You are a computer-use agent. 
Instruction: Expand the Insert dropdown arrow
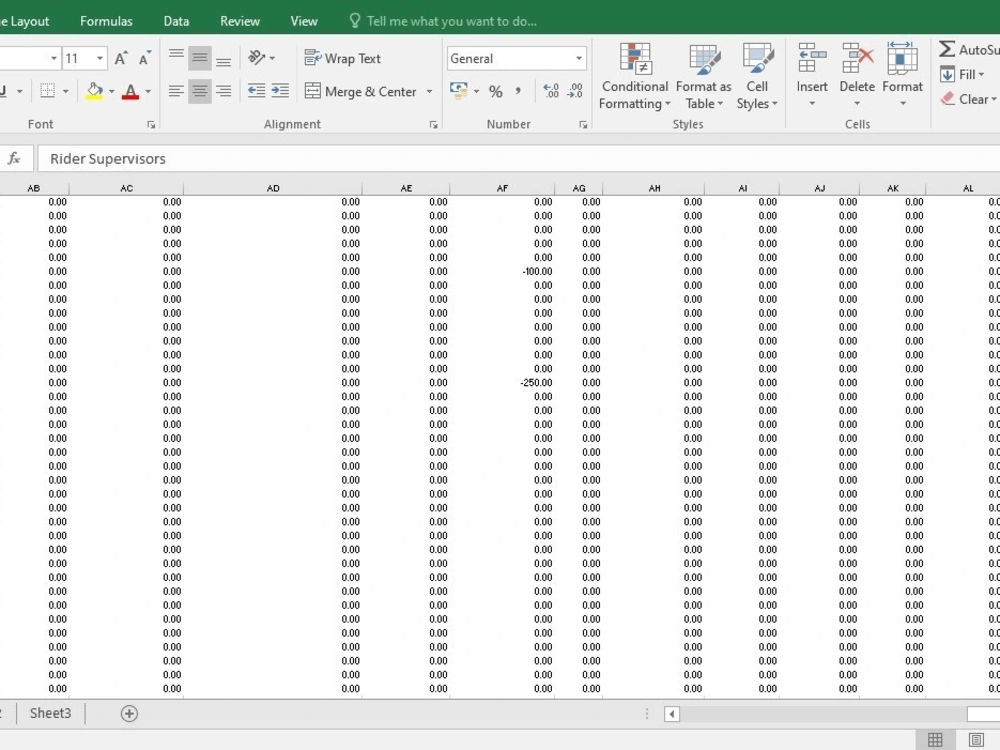pos(812,103)
